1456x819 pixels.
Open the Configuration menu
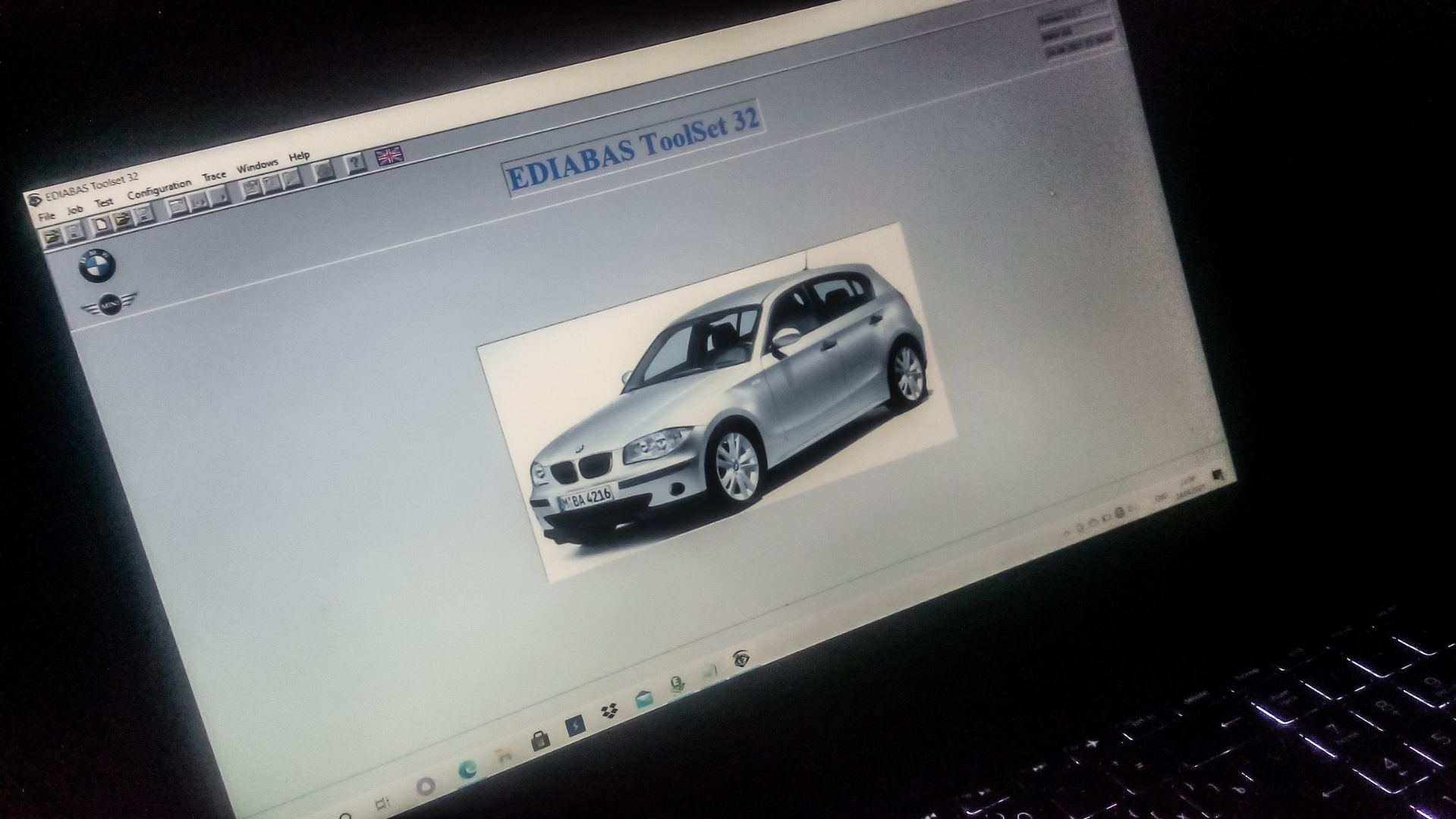click(x=159, y=190)
